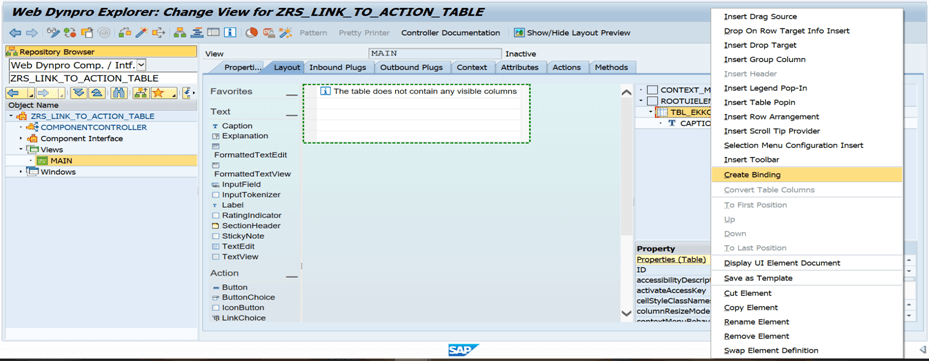
Task: Click the Active/Inactive switch icon
Action: tap(70, 33)
